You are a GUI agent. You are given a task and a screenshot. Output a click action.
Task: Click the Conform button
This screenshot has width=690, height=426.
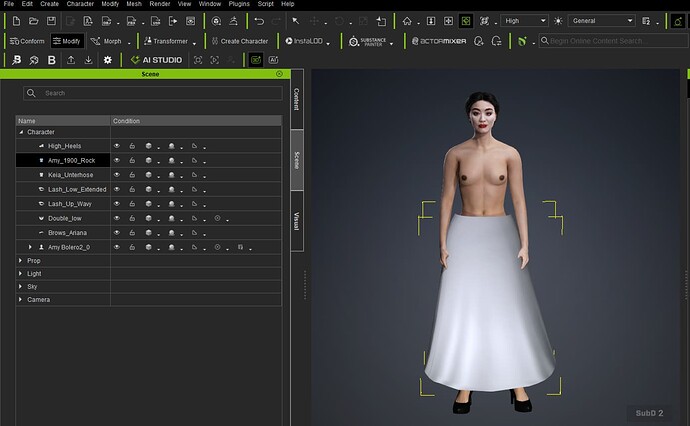(x=27, y=41)
